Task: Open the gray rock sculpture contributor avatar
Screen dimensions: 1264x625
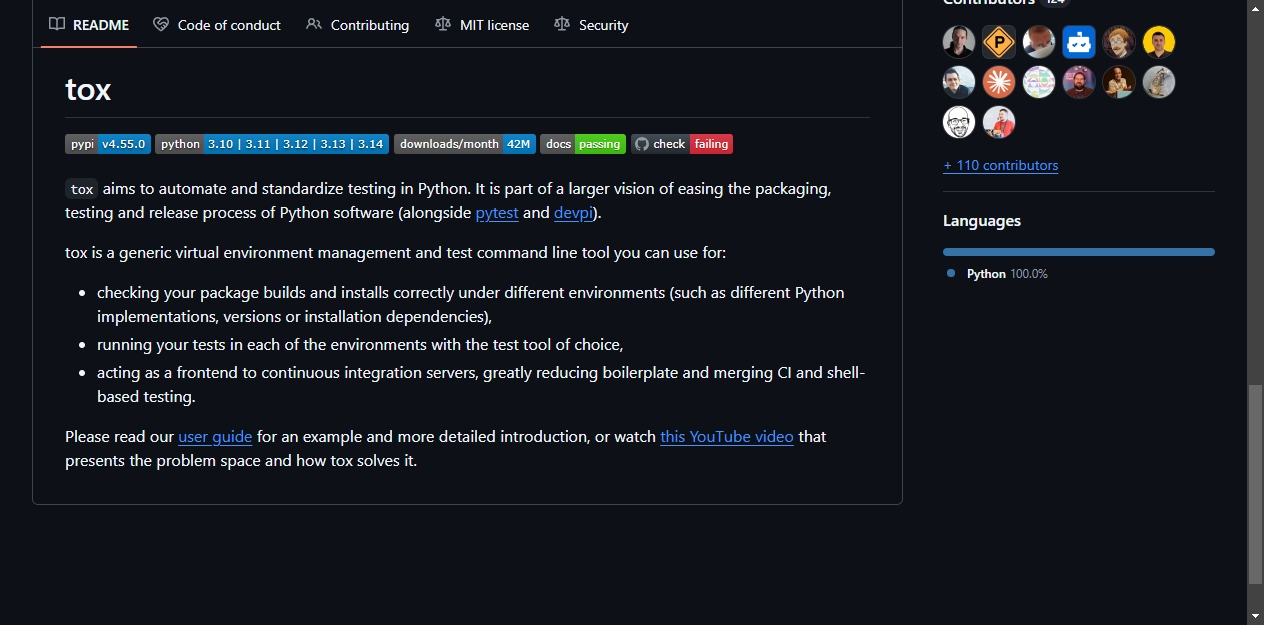Action: point(1159,82)
